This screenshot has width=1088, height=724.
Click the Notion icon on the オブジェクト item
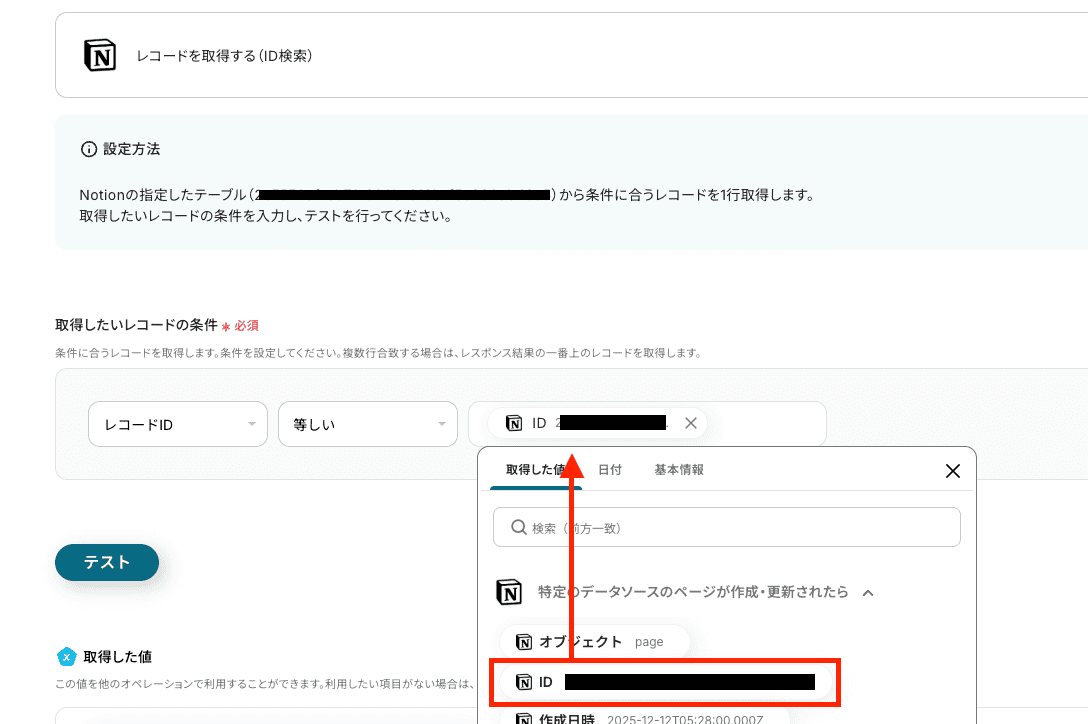point(524,642)
